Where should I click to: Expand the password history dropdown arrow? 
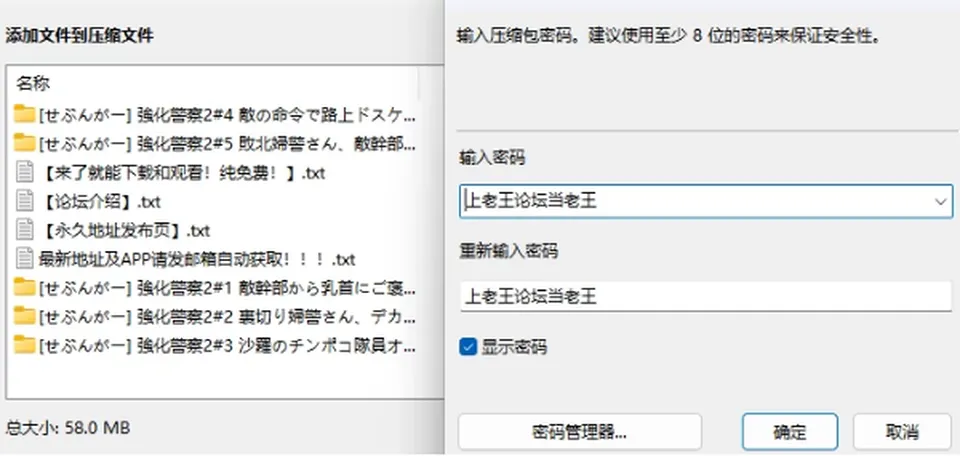pyautogui.click(x=940, y=201)
